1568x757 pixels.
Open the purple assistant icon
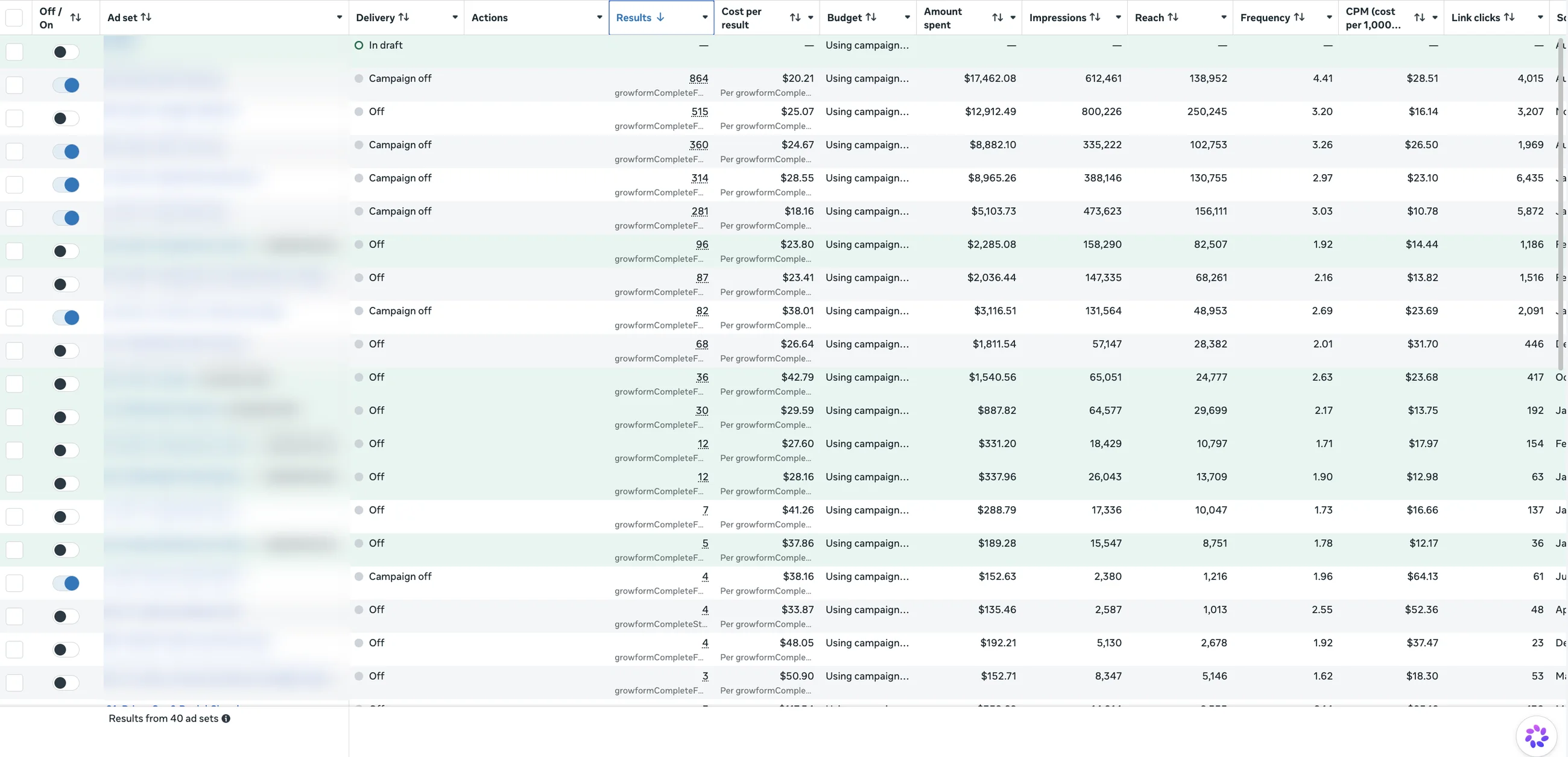coord(1537,737)
